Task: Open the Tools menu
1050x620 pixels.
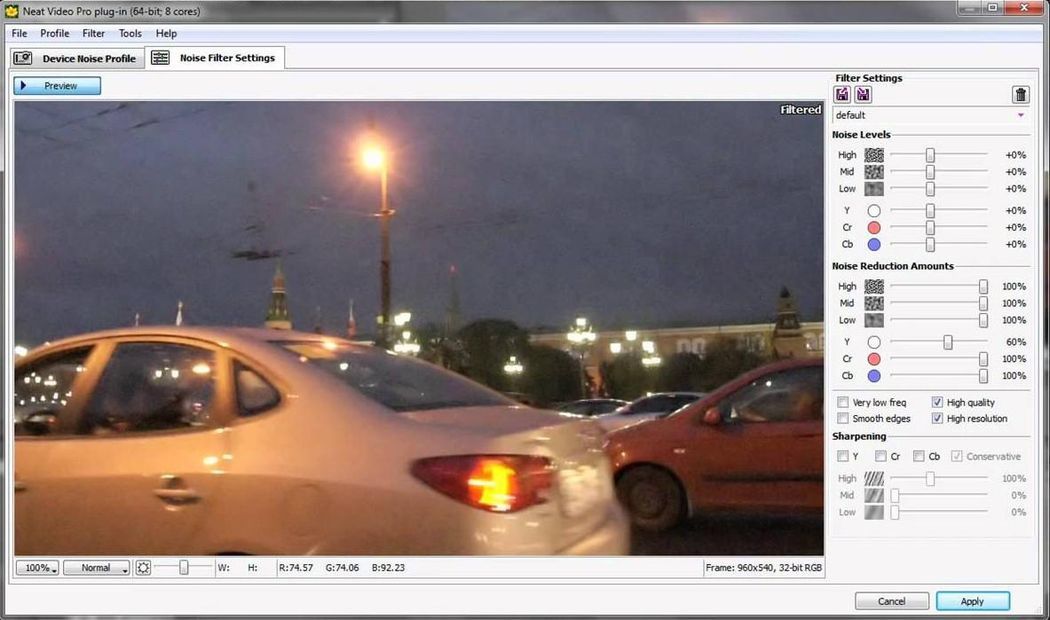Action: 130,33
